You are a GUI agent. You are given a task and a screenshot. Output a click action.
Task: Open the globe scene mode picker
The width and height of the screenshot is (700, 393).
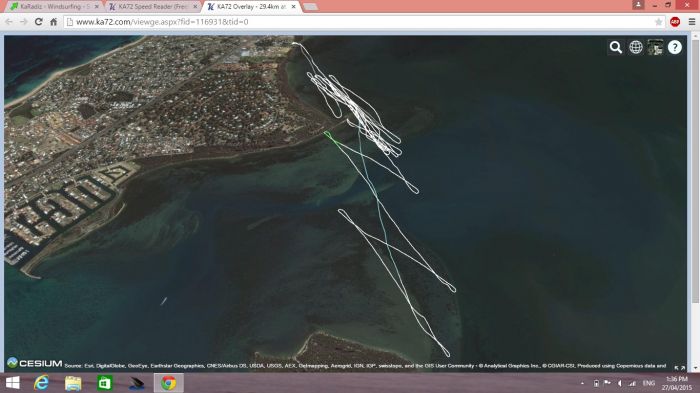point(636,47)
